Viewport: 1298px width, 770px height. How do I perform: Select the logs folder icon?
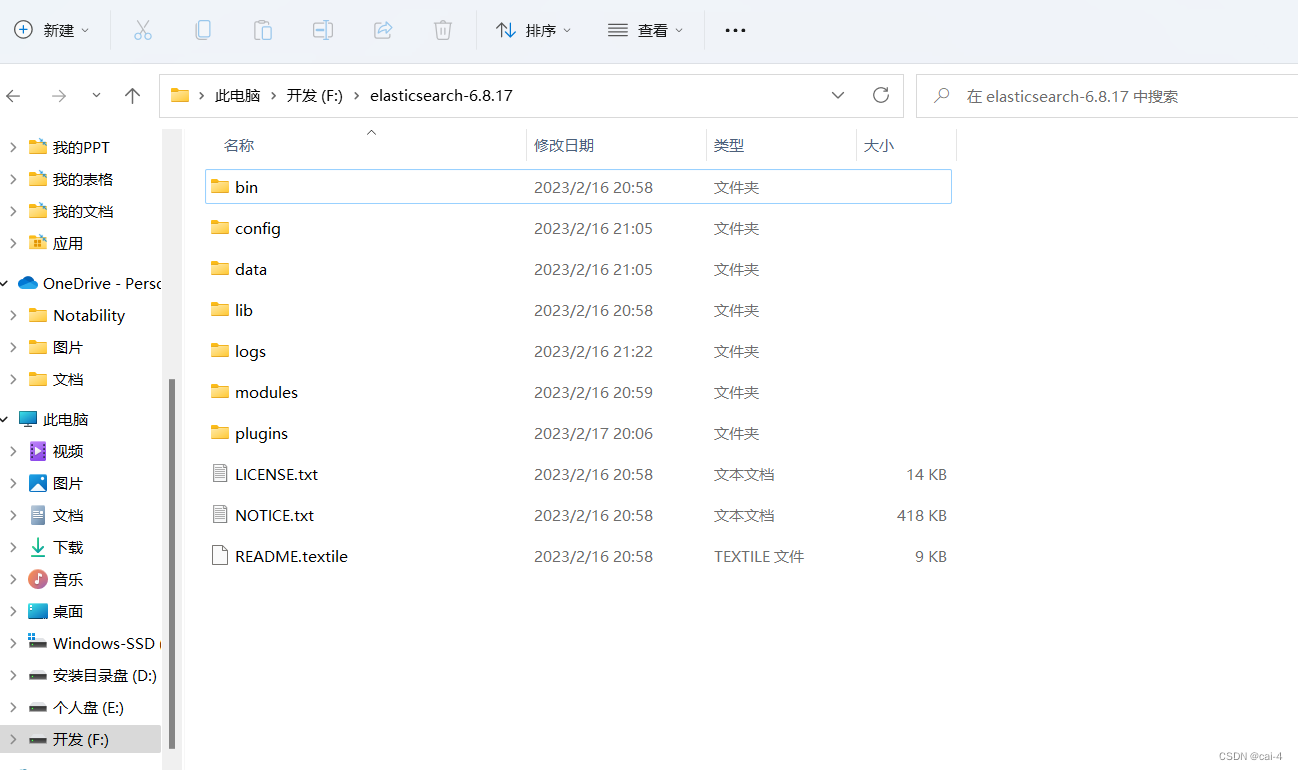click(x=221, y=350)
